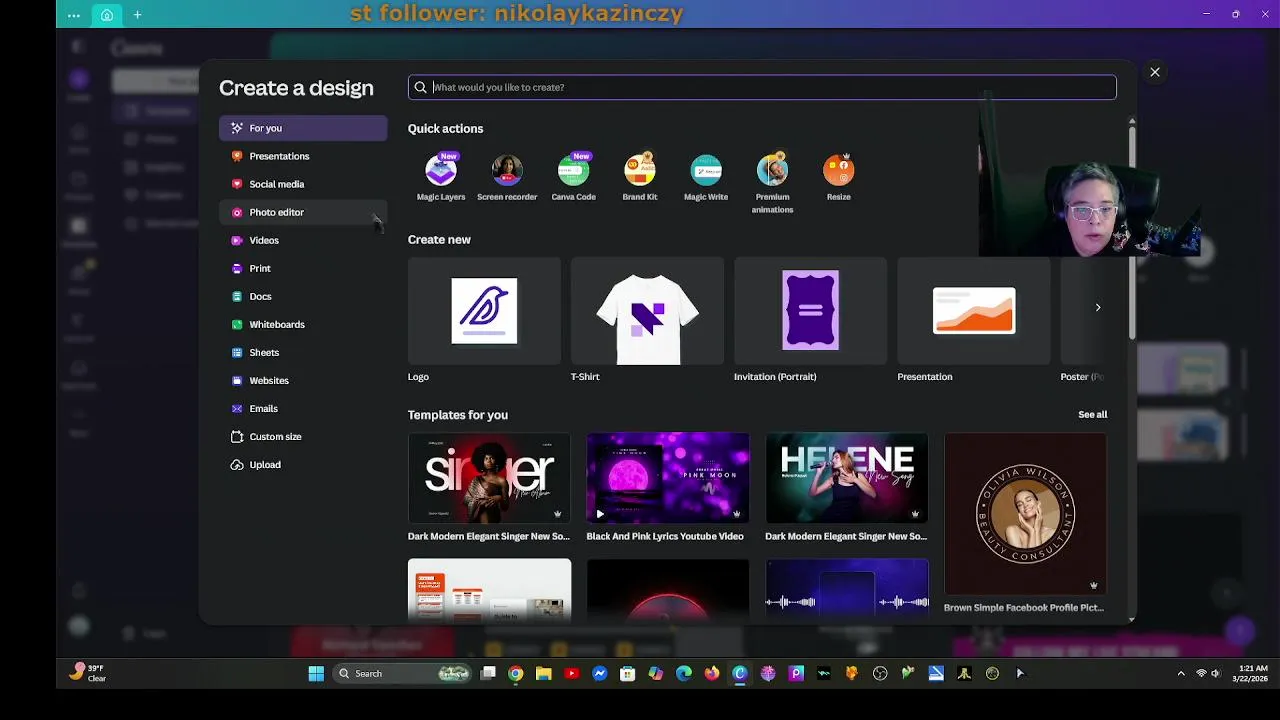Select Emails category
1280x720 pixels.
coord(303,408)
